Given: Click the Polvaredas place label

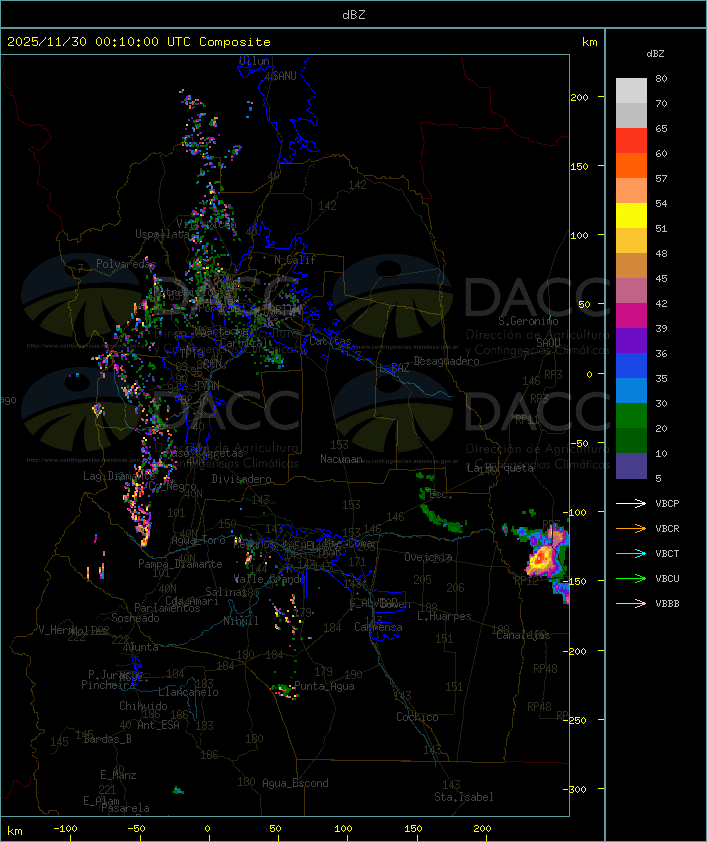Looking at the screenshot, I should pyautogui.click(x=126, y=264).
